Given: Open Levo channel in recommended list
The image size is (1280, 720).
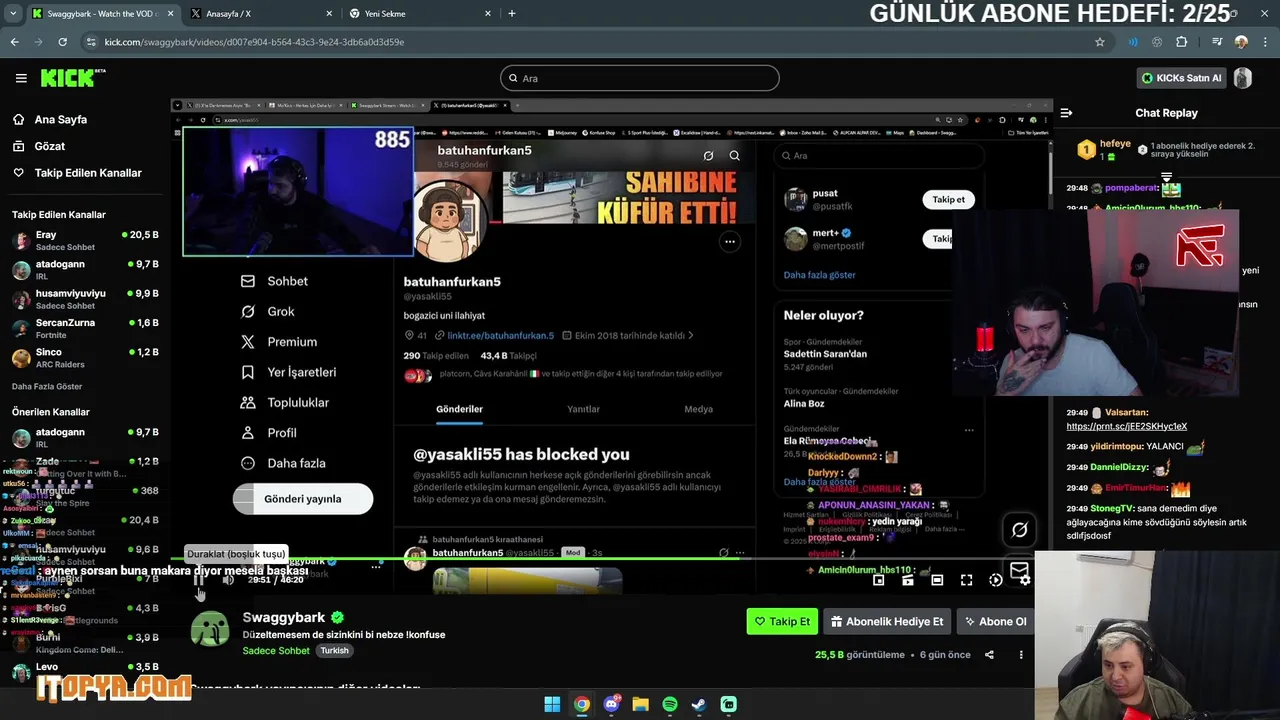Looking at the screenshot, I should coord(85,671).
